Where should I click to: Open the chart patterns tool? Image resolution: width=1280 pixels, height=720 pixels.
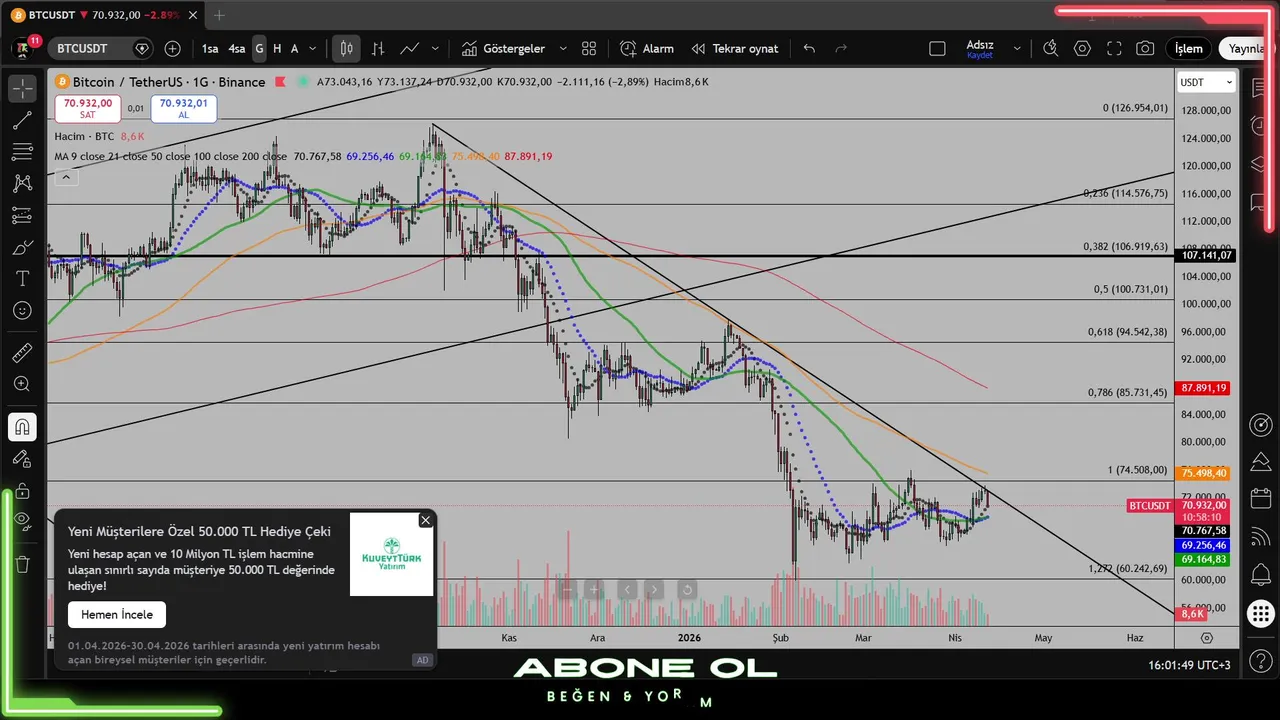coord(22,183)
